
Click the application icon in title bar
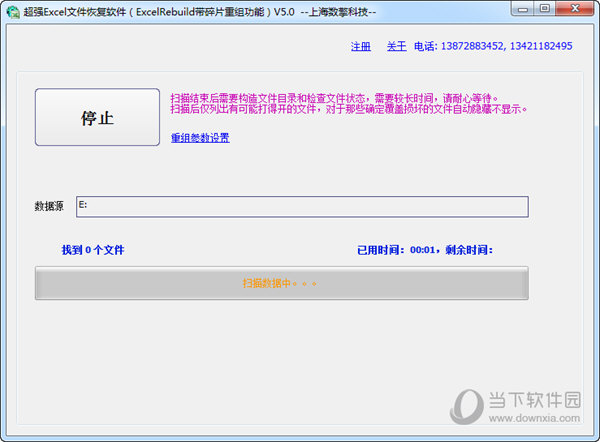pos(13,12)
